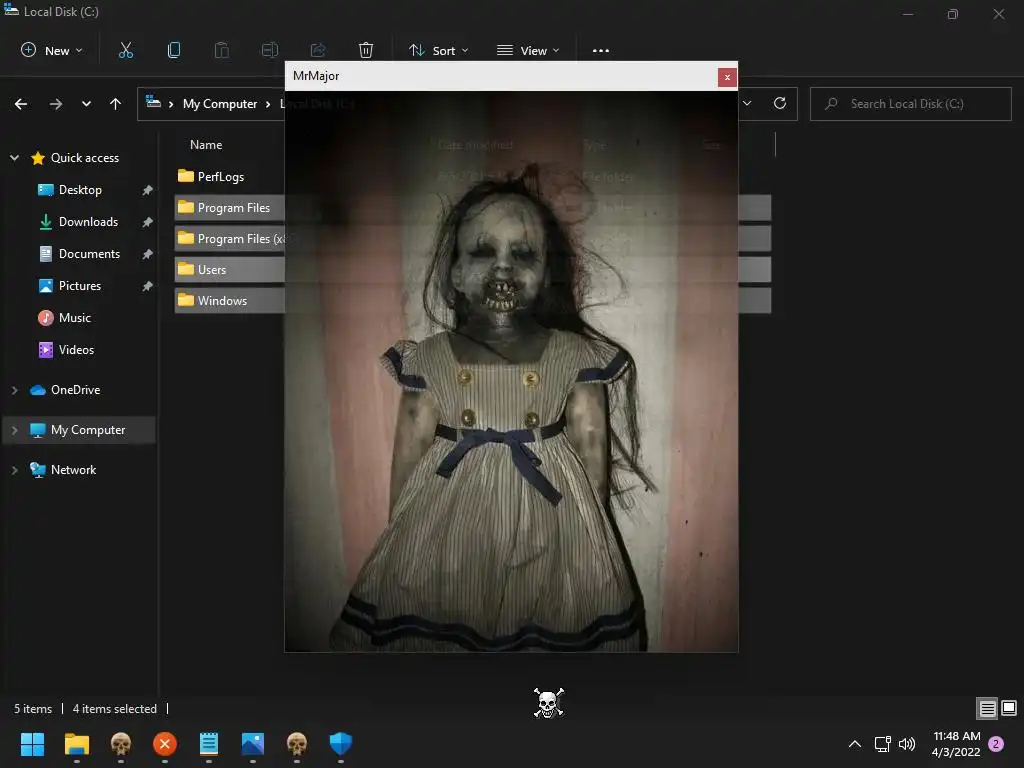
Task: Go forward with the right arrow
Action: [56, 104]
